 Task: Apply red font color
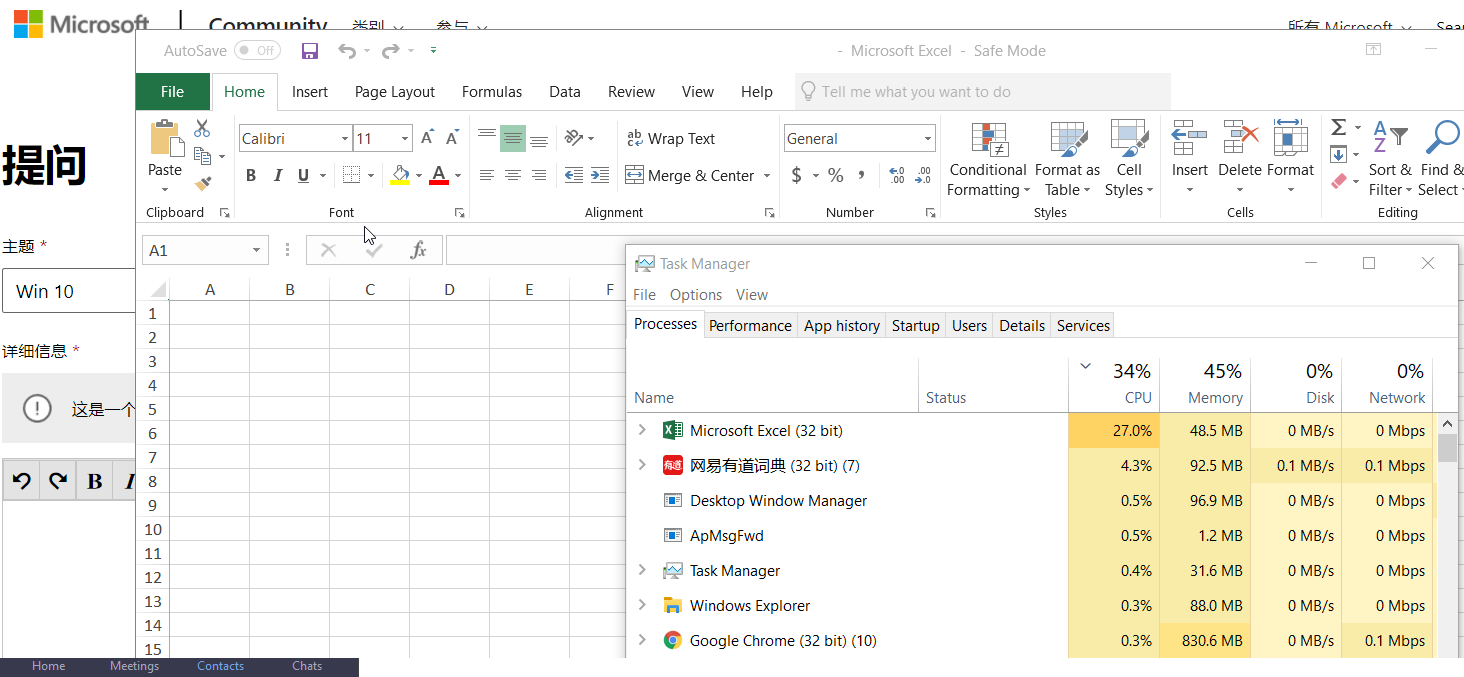pyautogui.click(x=439, y=175)
